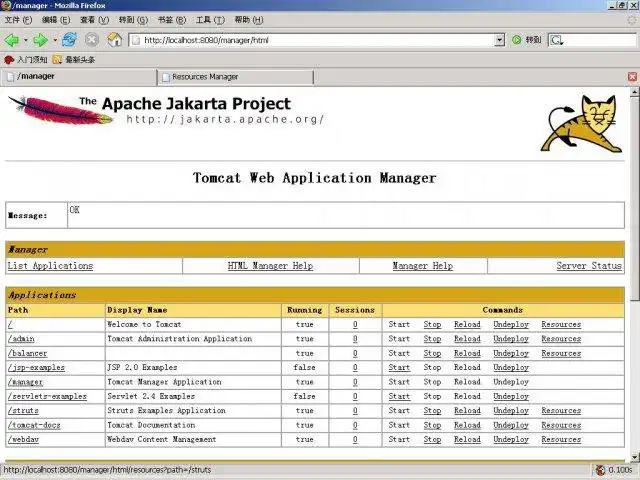Click the page scrollbar down arrow

click(x=634, y=457)
